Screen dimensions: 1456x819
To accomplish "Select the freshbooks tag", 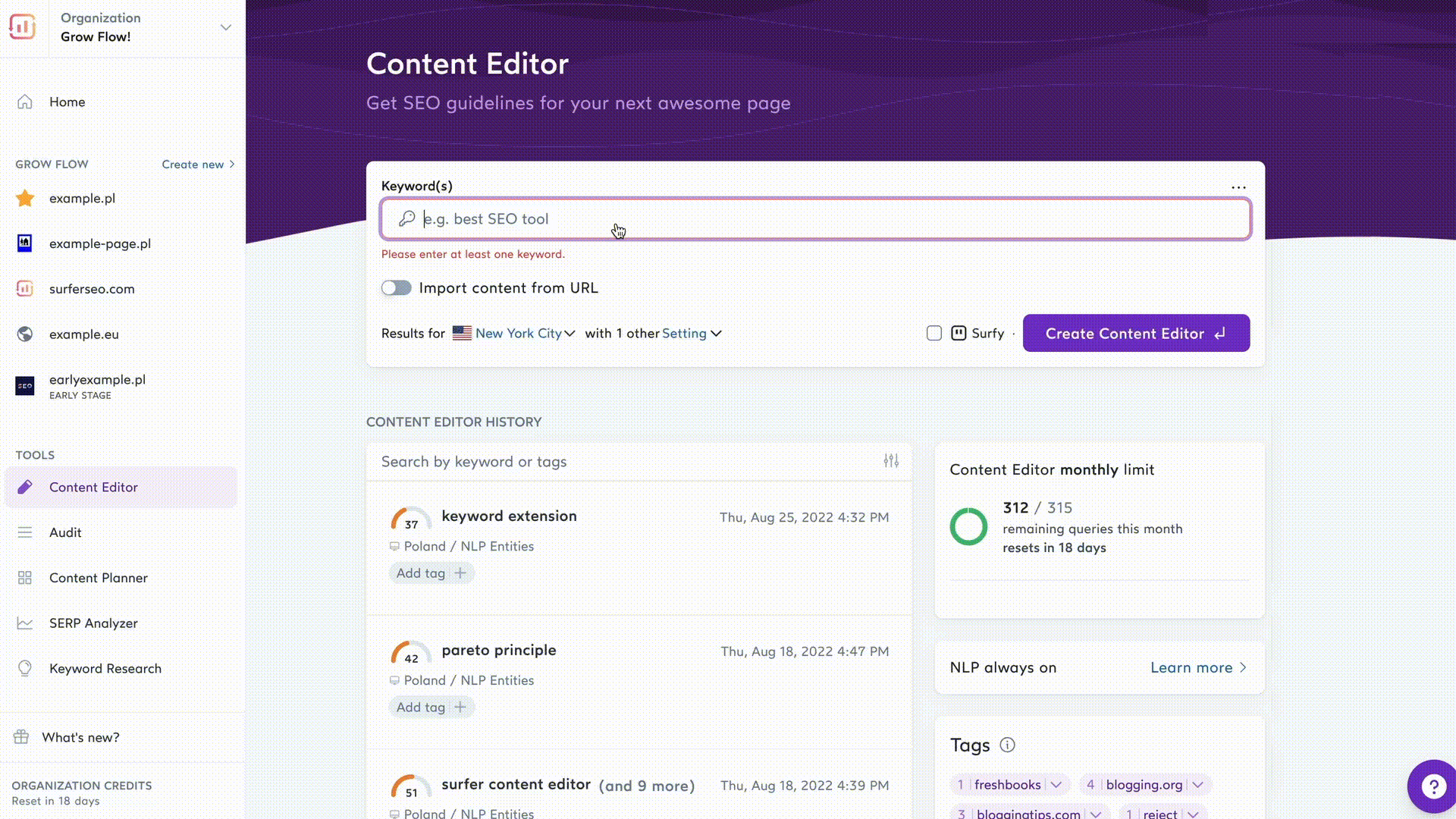I will [x=1007, y=785].
